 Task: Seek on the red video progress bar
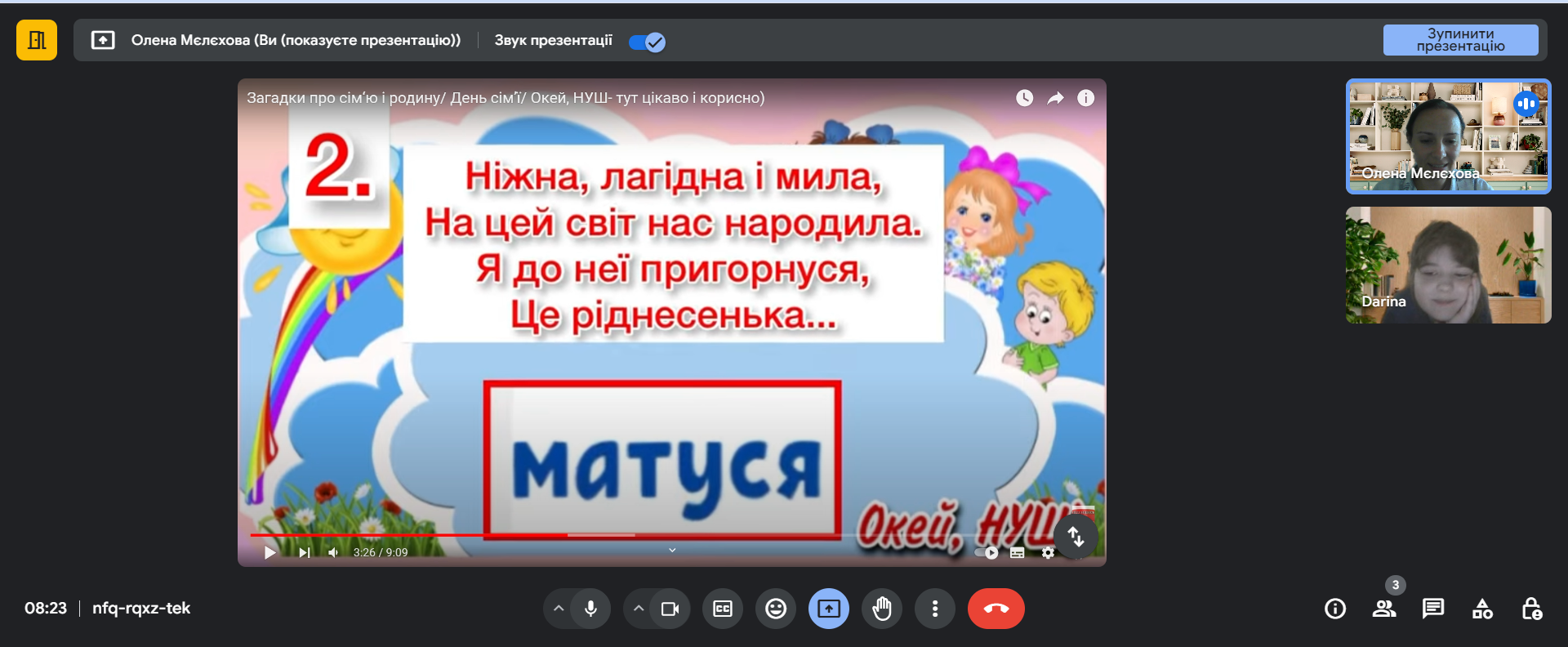pos(408,535)
